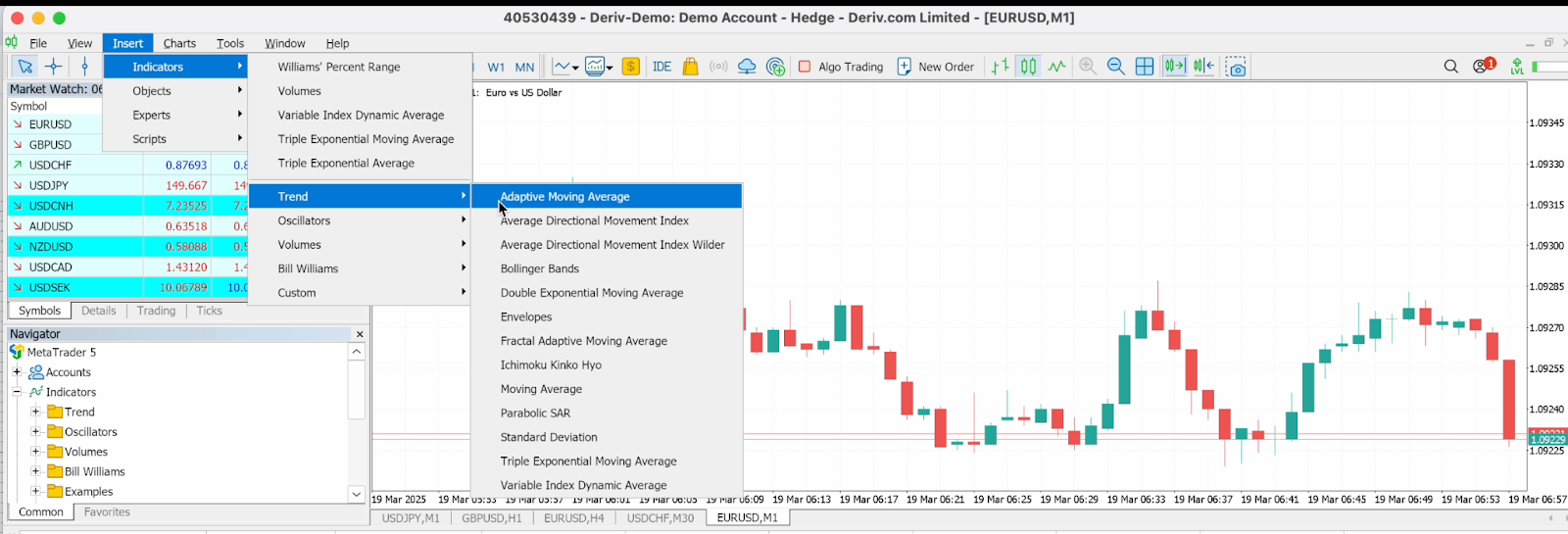Viewport: 1568px width, 534px height.
Task: Collapse the Indicators node in Navigator
Action: point(17,392)
